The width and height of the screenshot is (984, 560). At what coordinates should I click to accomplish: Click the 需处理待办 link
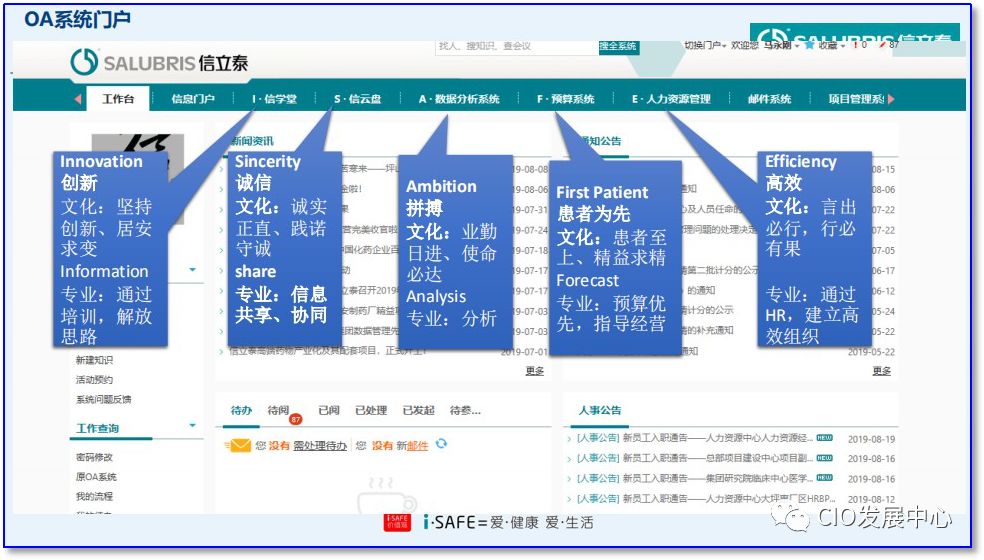pyautogui.click(x=320, y=445)
